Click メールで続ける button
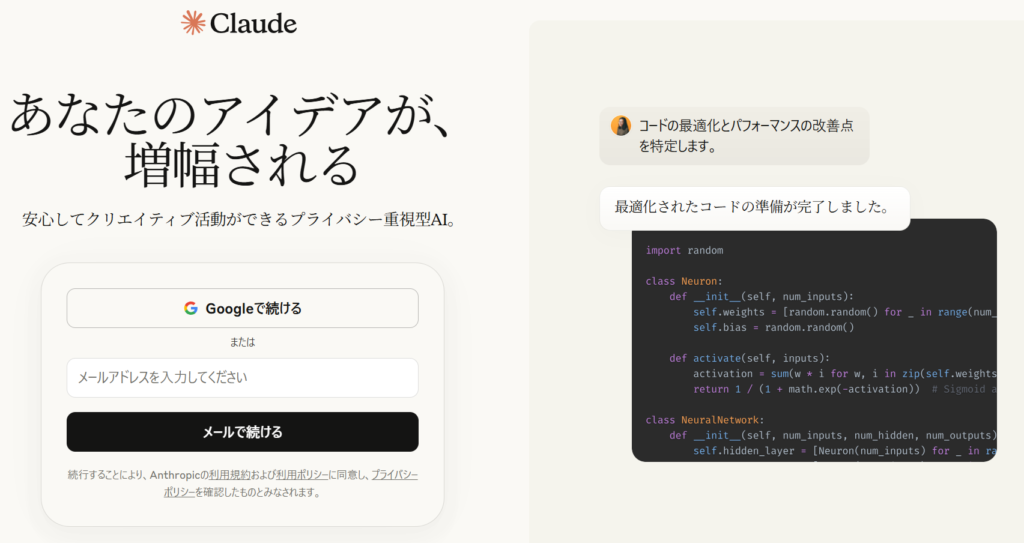 (x=242, y=432)
